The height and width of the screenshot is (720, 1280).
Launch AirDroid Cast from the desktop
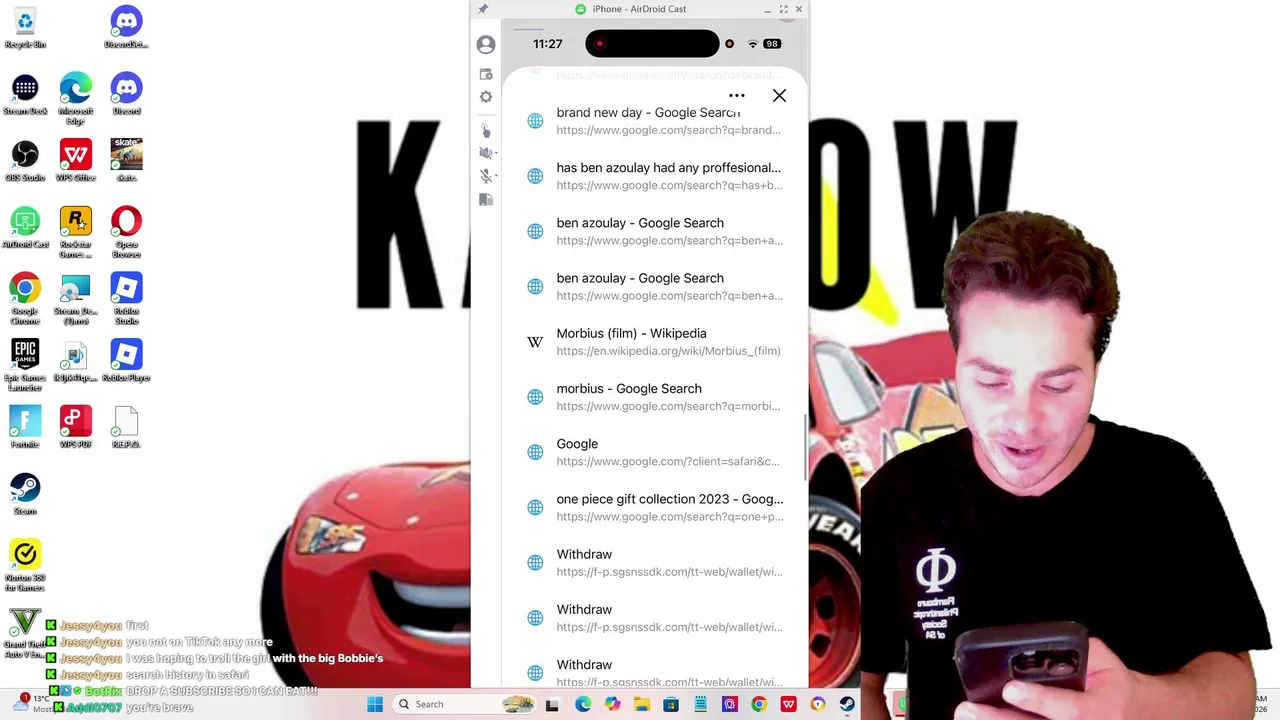click(25, 227)
